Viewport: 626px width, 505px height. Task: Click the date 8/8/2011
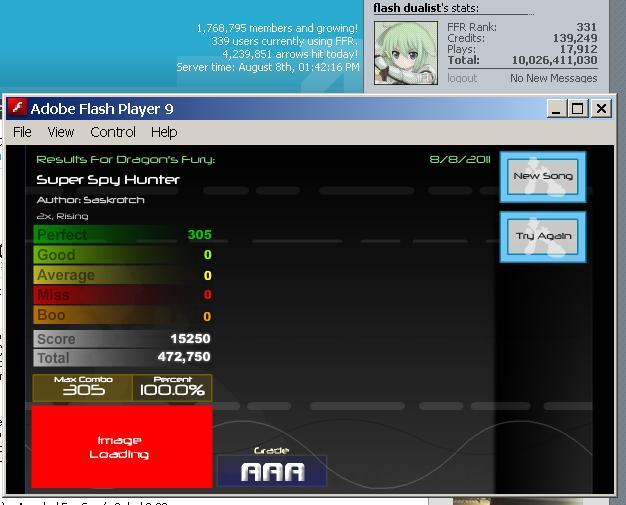(x=460, y=160)
